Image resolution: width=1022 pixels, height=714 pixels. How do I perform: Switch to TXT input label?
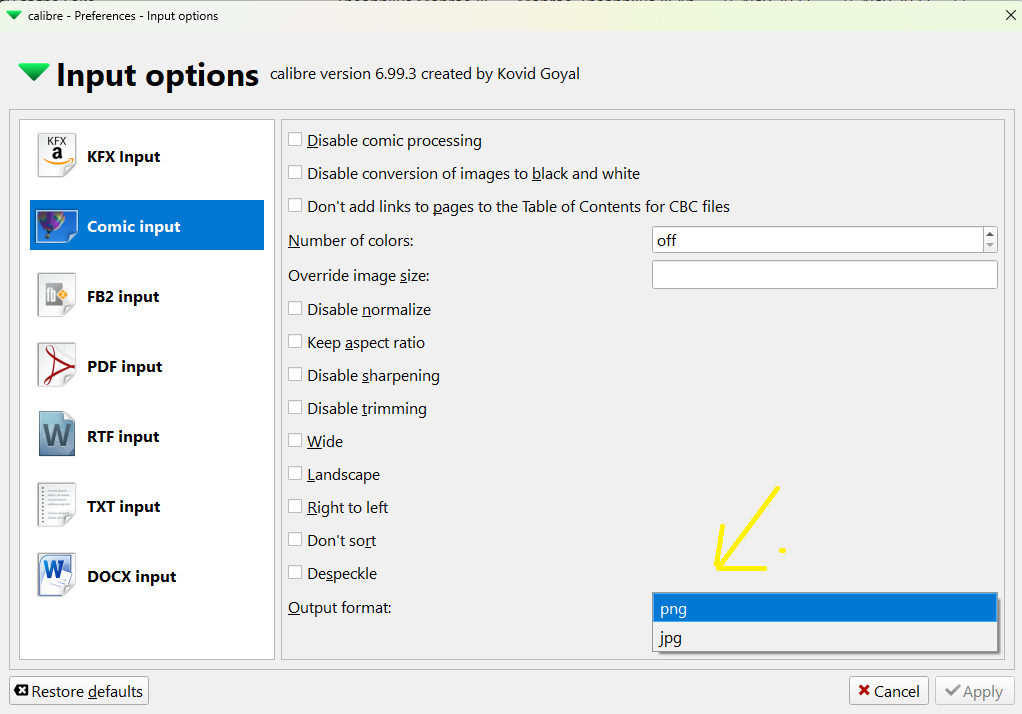click(124, 507)
